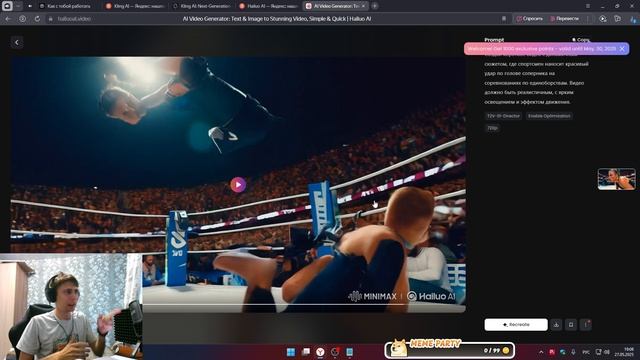
Task: Play the generated boxing video
Action: point(238,184)
